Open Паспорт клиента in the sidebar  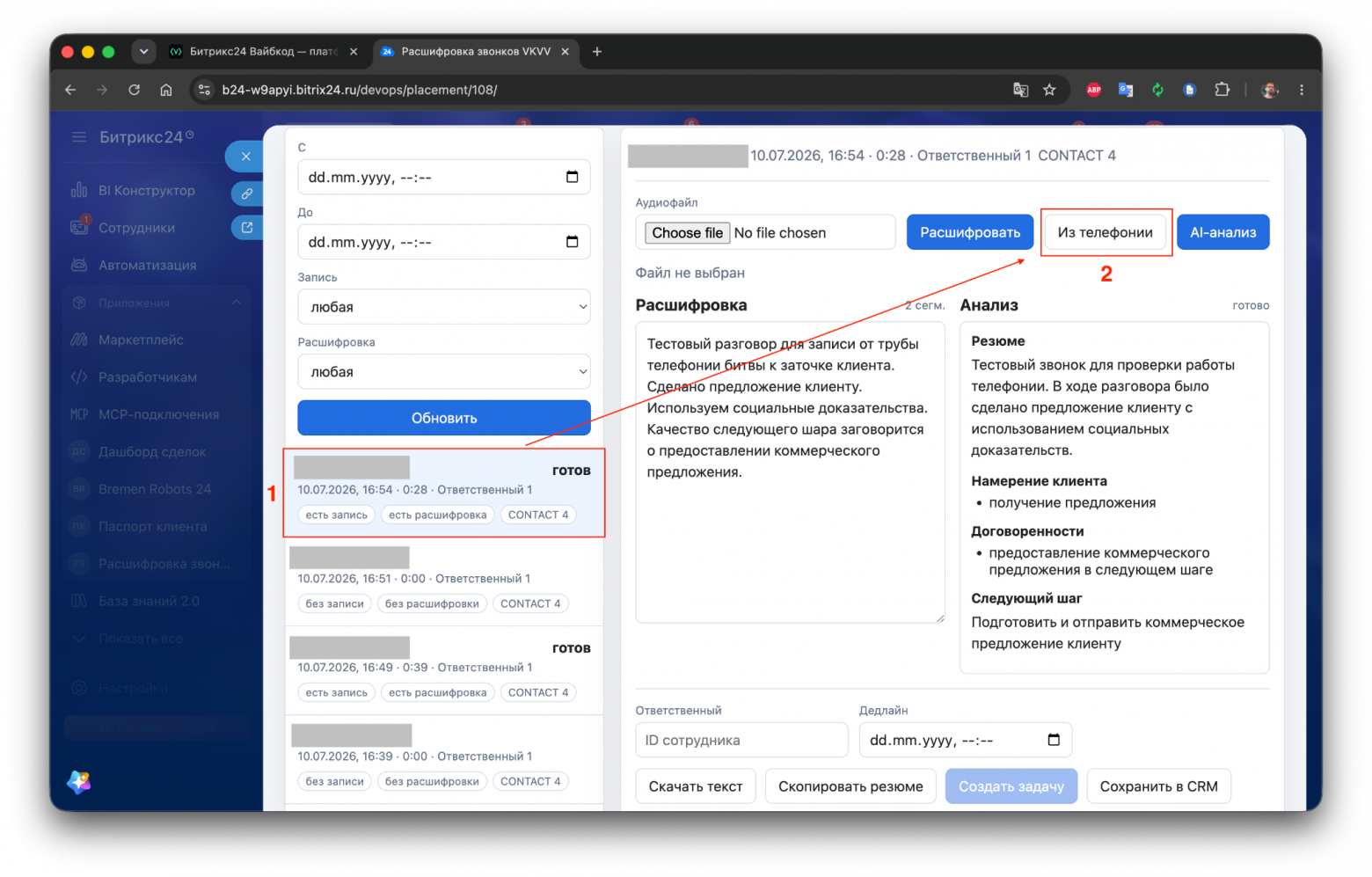click(152, 527)
